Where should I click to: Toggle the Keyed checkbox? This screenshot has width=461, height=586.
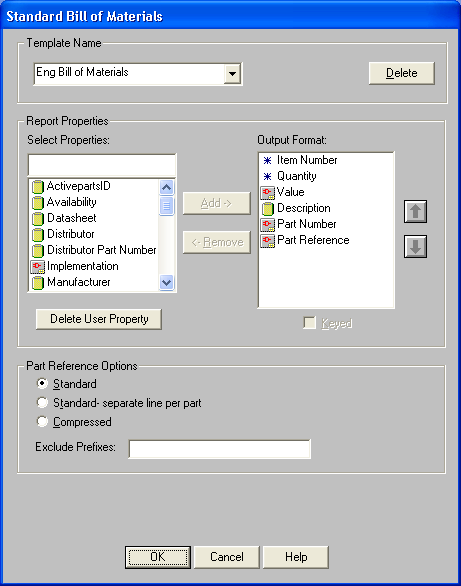[x=310, y=323]
